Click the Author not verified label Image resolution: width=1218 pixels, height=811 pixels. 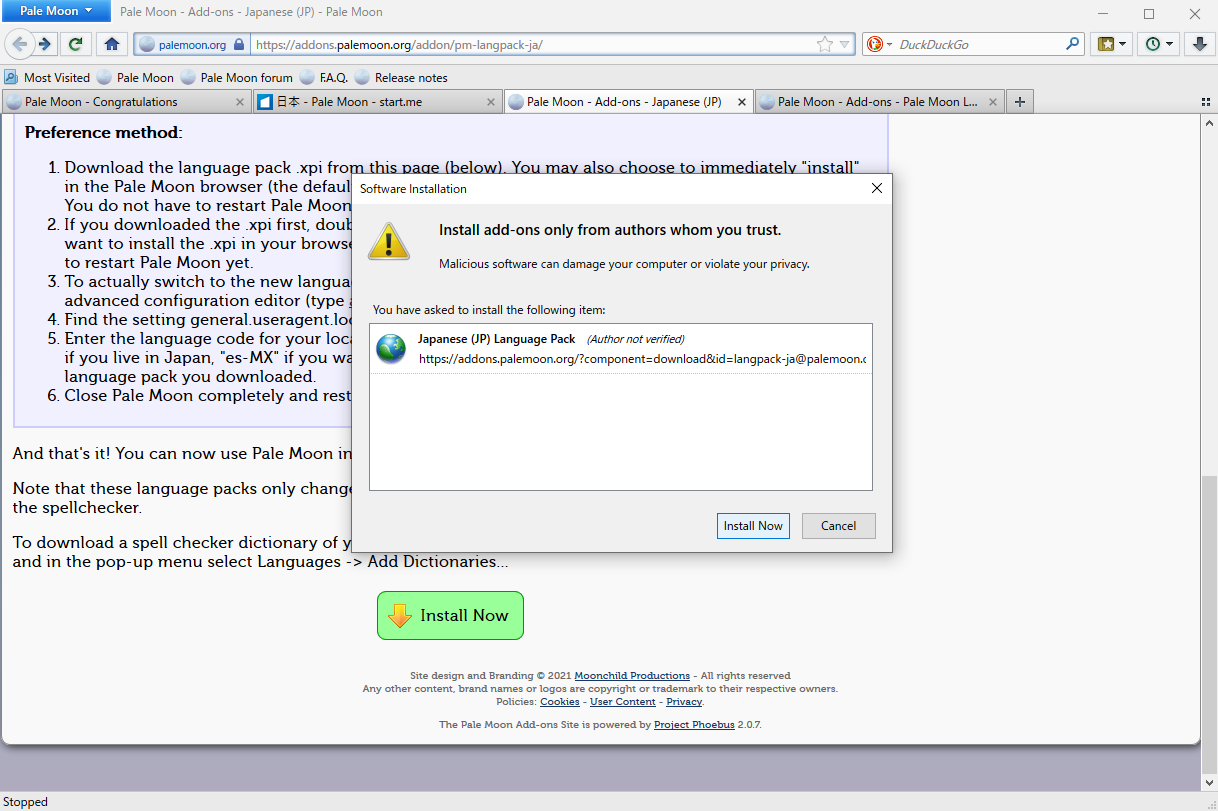pyautogui.click(x=635, y=339)
